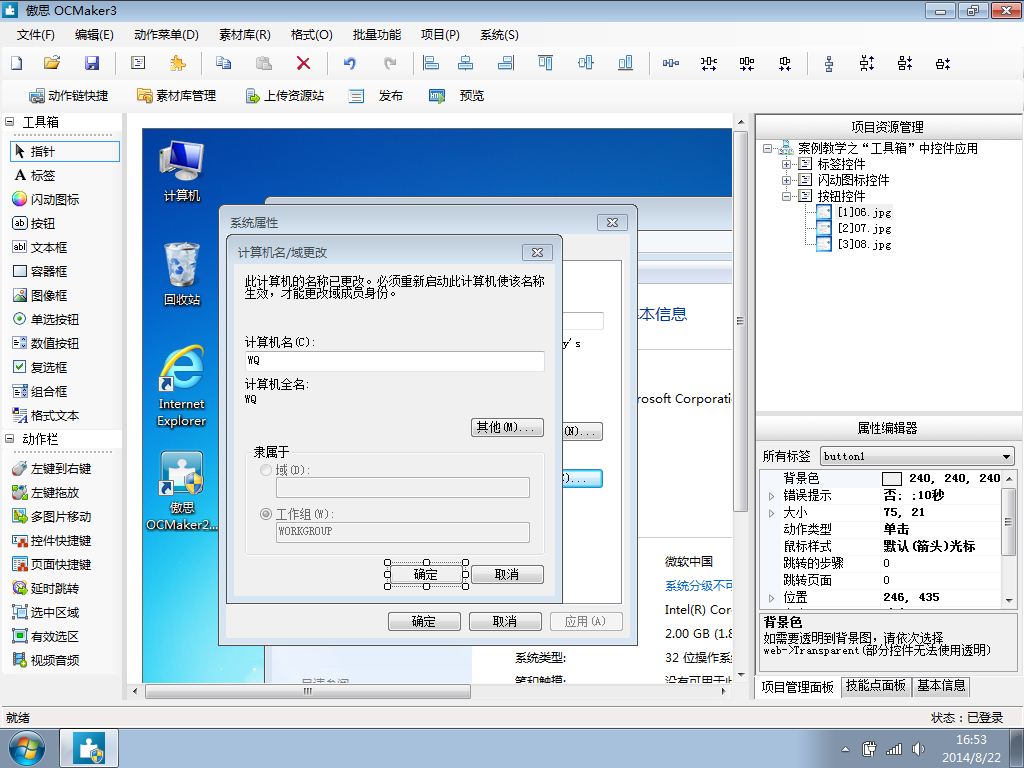Click 发布 publish toolbar button
The width and height of the screenshot is (1024, 768).
(x=377, y=96)
